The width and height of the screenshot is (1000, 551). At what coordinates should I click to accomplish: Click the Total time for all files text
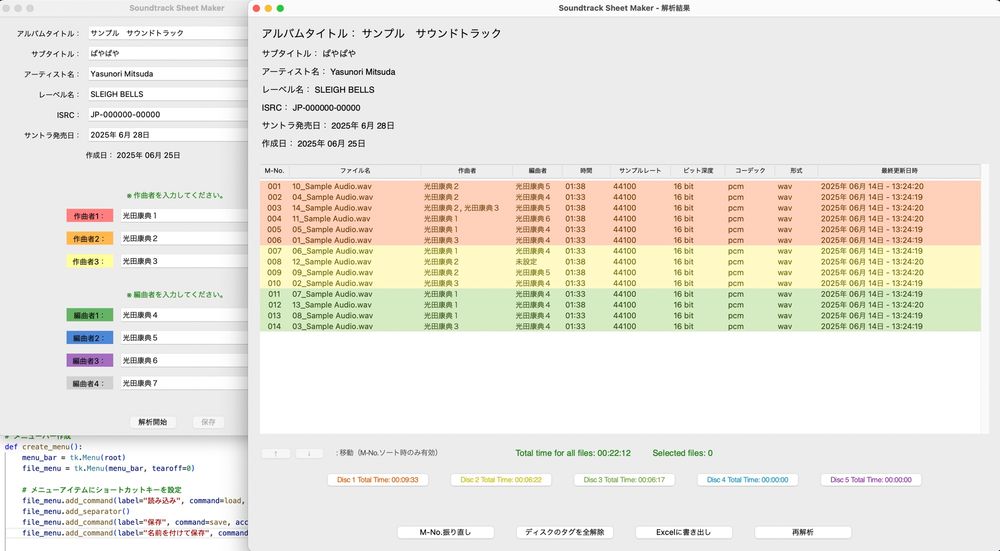click(x=573, y=453)
